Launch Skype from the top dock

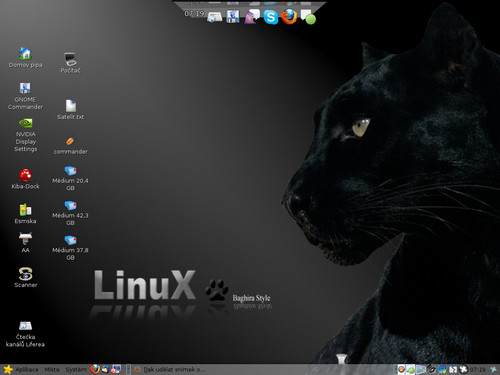coord(271,17)
